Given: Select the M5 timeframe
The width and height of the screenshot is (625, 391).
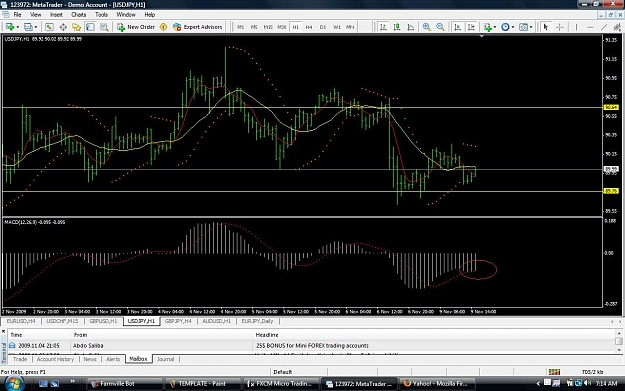Looking at the screenshot, I should click(x=254, y=27).
